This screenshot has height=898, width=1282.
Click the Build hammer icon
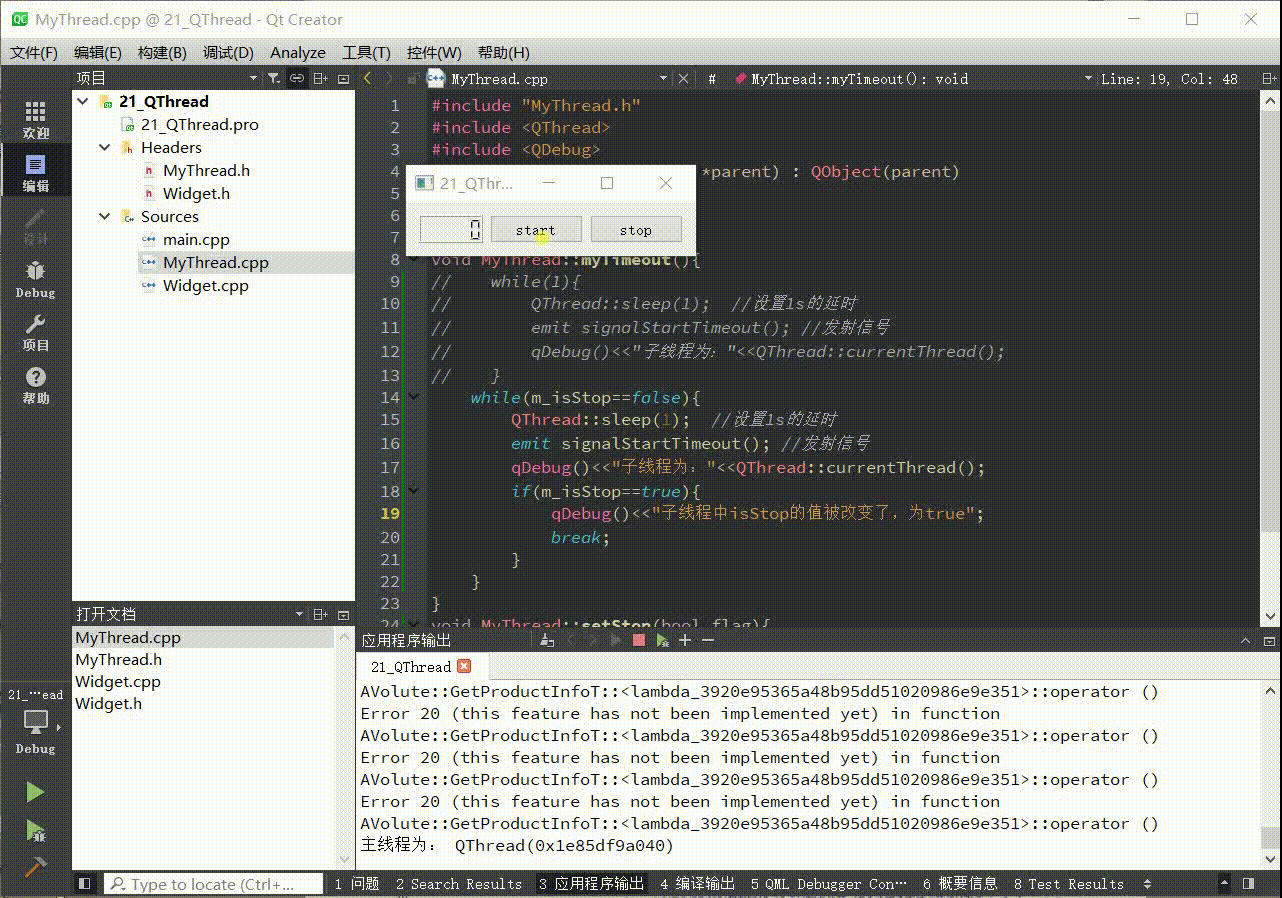[x=35, y=866]
